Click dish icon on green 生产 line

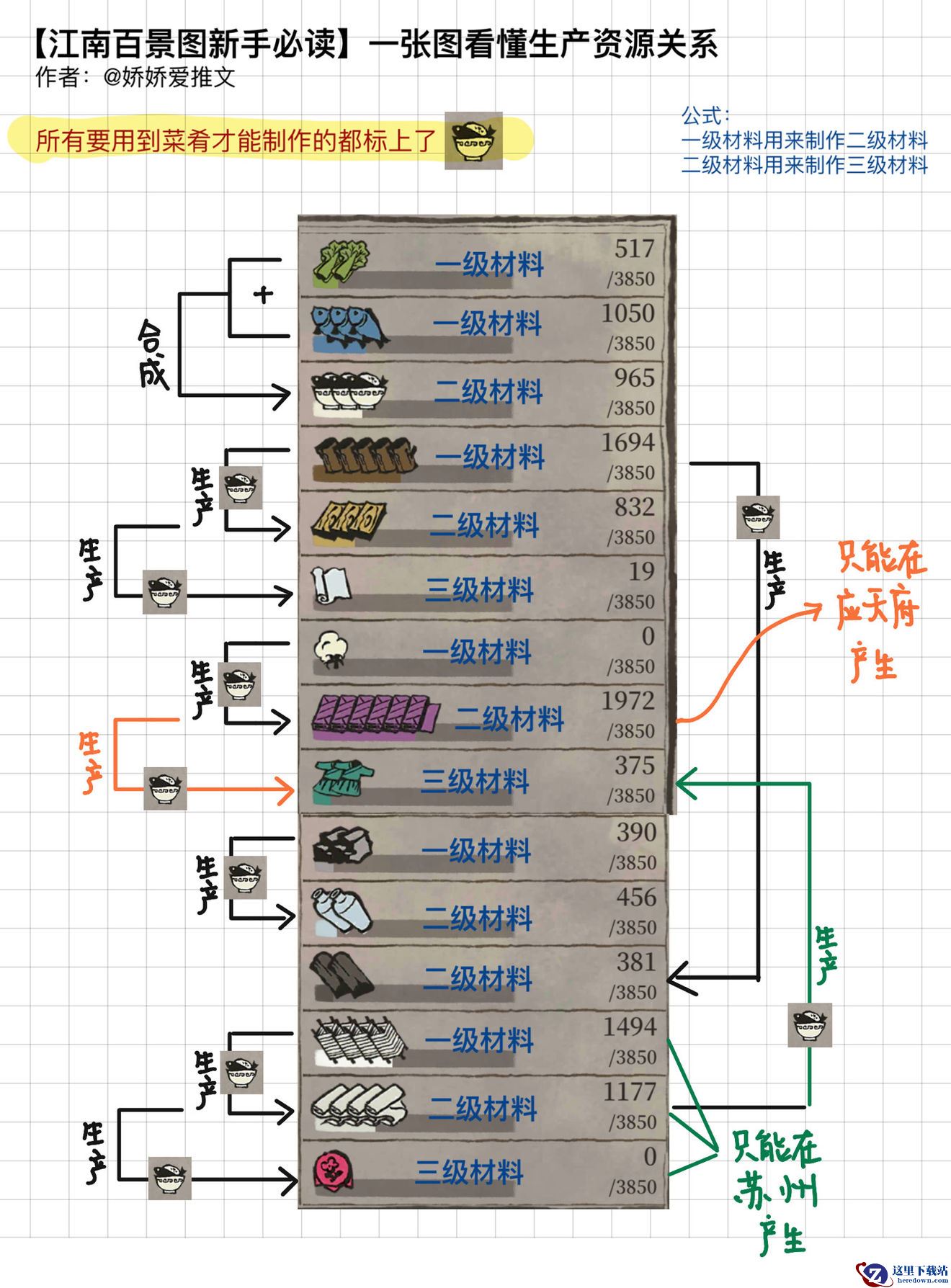click(809, 1024)
